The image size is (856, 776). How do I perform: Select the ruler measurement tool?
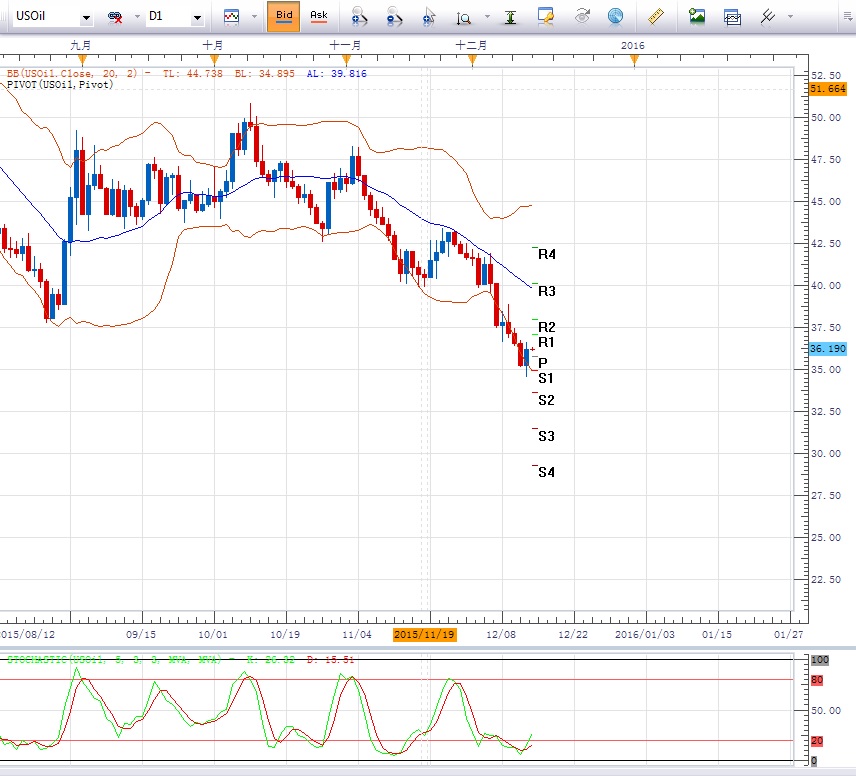click(x=656, y=17)
